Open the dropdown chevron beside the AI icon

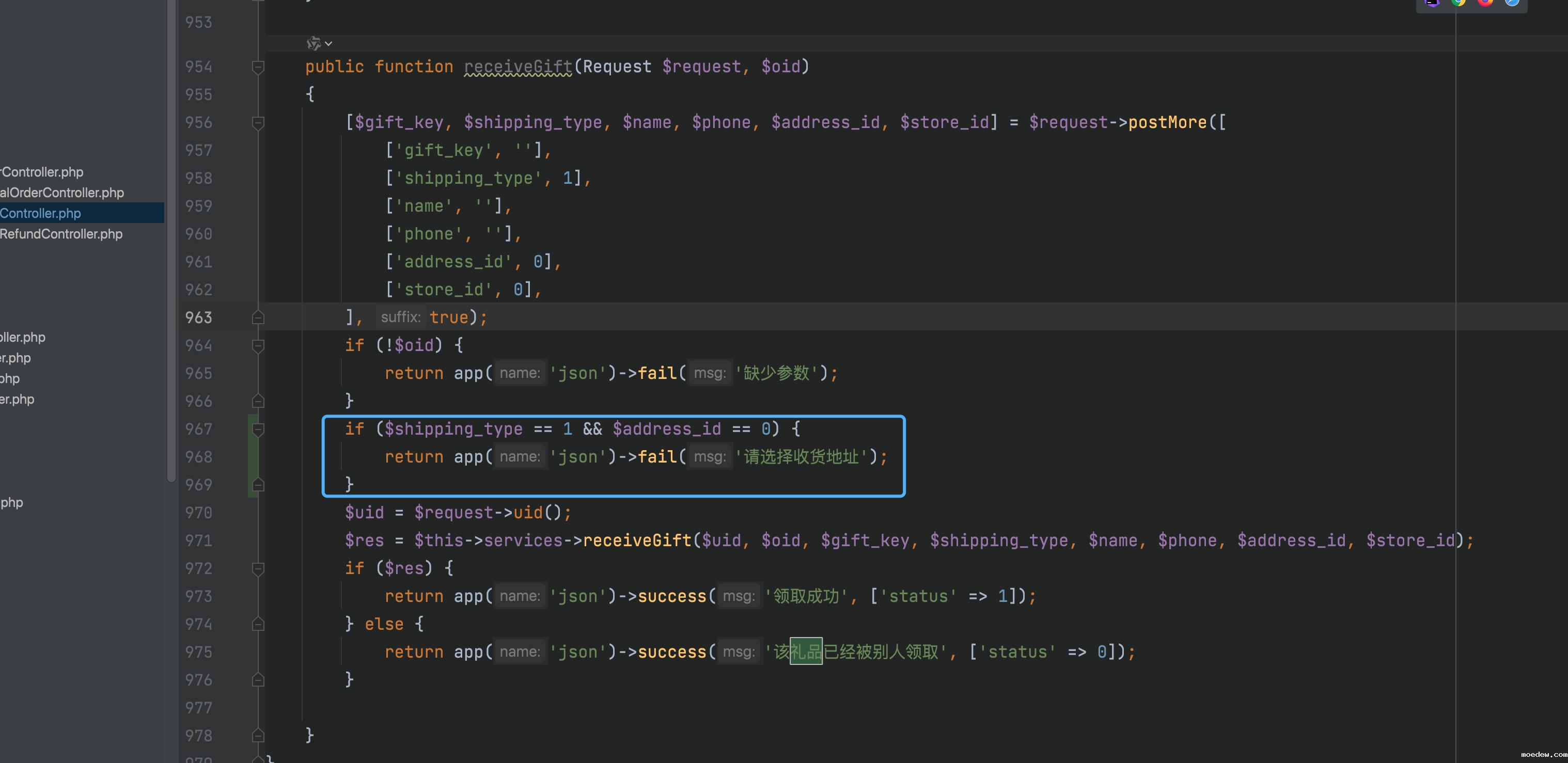pos(328,44)
